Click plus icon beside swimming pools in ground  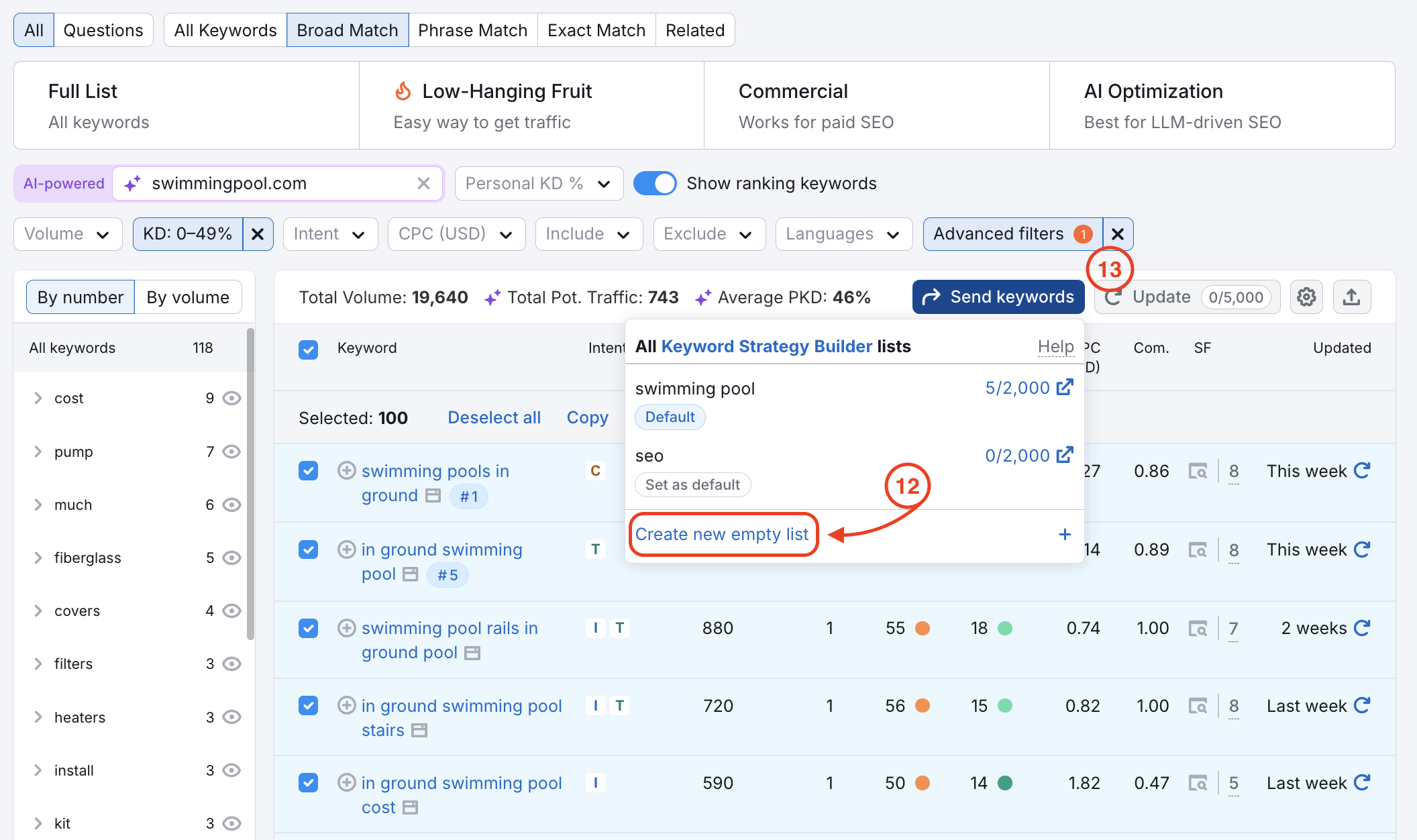coord(346,470)
